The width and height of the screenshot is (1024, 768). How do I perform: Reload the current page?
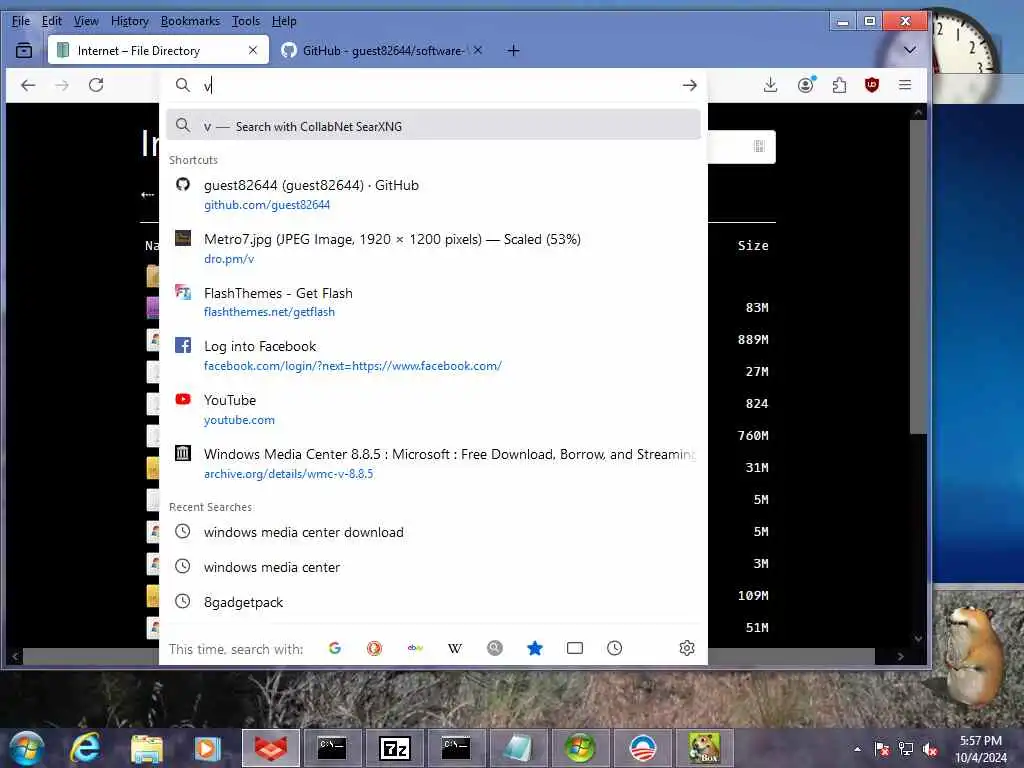(96, 85)
